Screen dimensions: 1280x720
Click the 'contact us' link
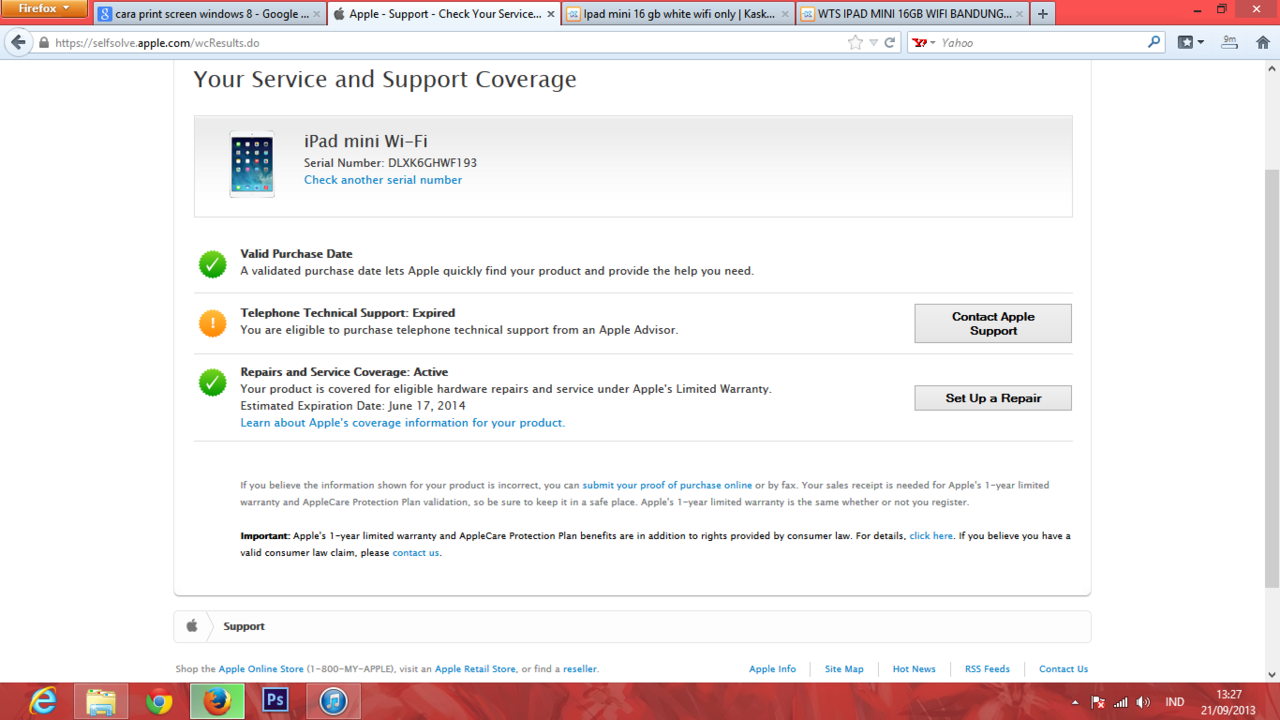[415, 553]
